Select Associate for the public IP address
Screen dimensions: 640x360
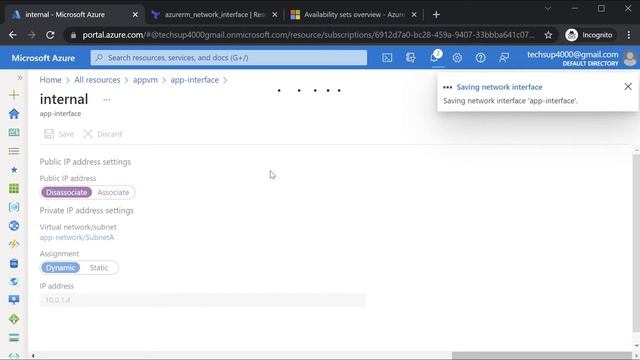click(113, 192)
